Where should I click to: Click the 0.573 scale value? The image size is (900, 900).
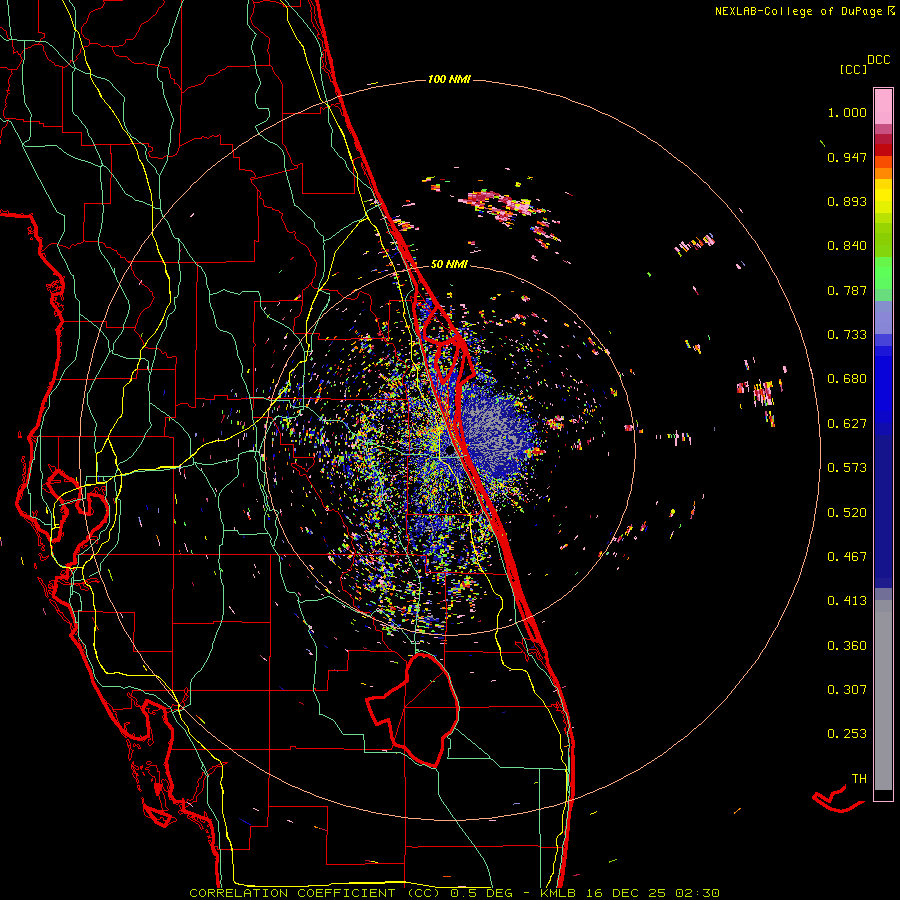coord(847,468)
